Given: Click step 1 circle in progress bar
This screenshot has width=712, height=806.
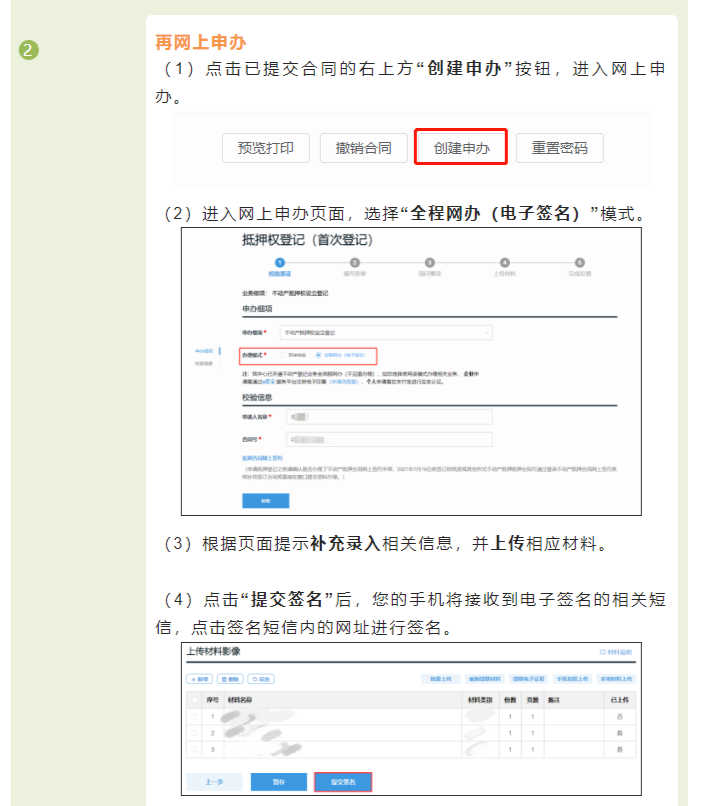Looking at the screenshot, I should pos(280,262).
